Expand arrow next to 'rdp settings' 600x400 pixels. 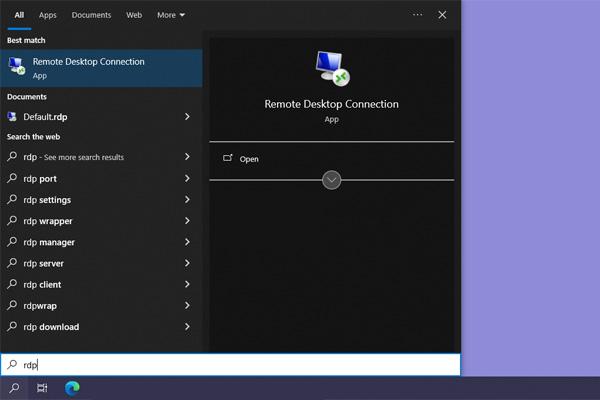click(187, 199)
